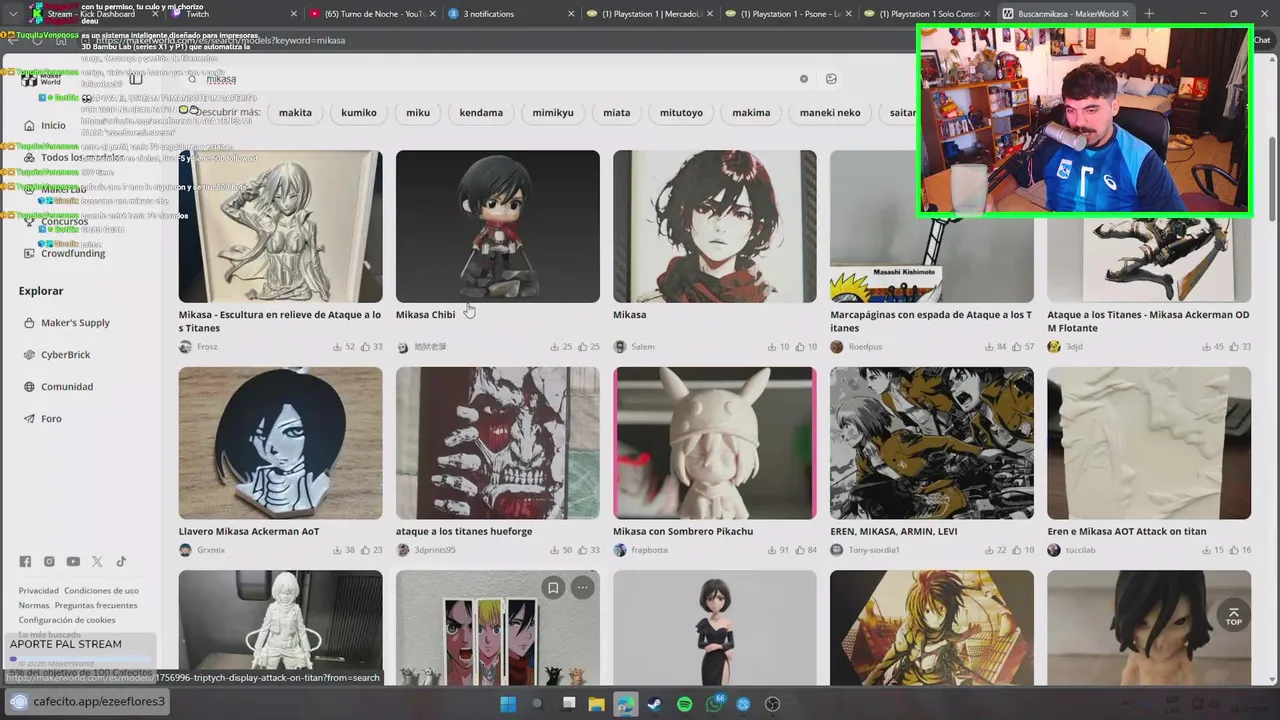Image resolution: width=1280 pixels, height=720 pixels.
Task: Click the TOP scroll-to-top button
Action: (x=1233, y=616)
